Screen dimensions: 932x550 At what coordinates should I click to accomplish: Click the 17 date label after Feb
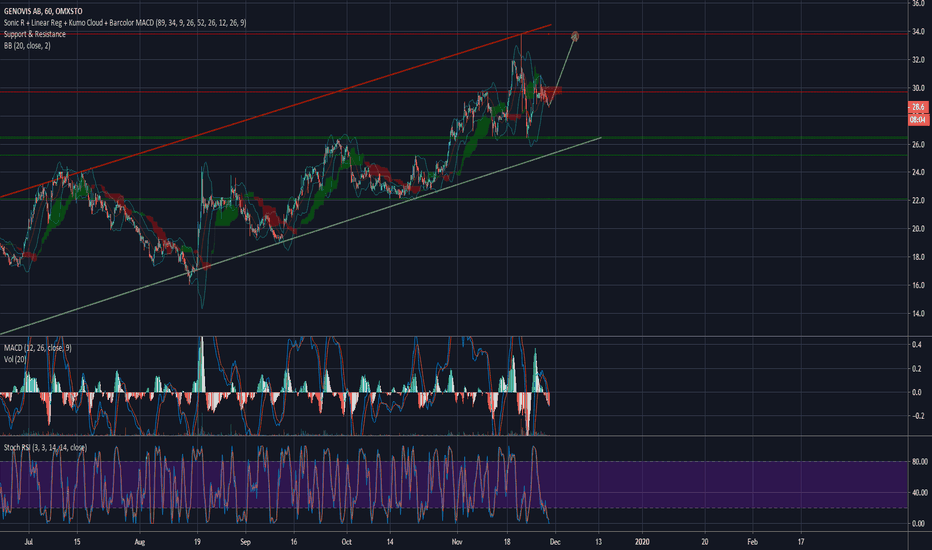[x=801, y=542]
